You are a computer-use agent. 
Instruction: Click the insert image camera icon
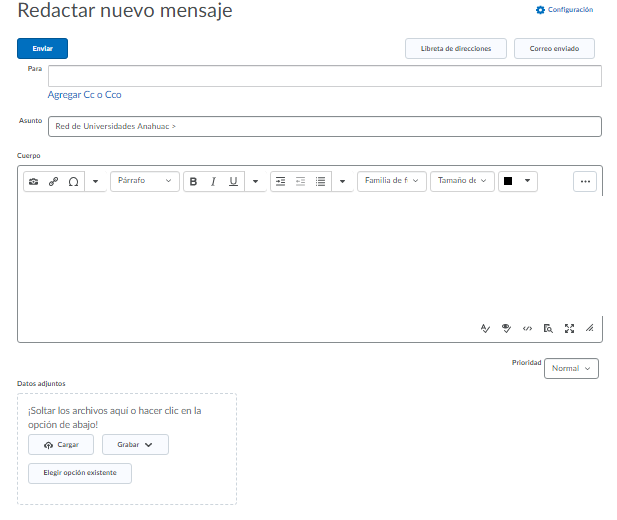34,181
